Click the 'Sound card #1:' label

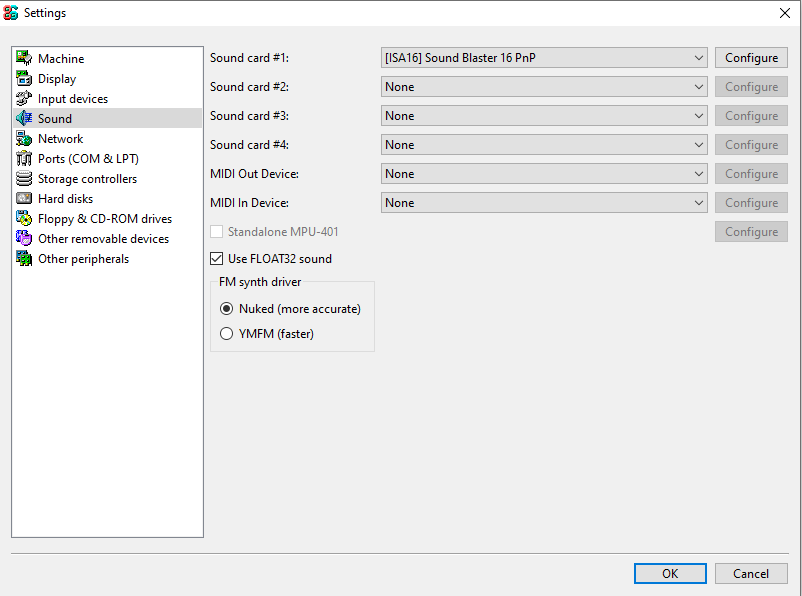pos(249,58)
